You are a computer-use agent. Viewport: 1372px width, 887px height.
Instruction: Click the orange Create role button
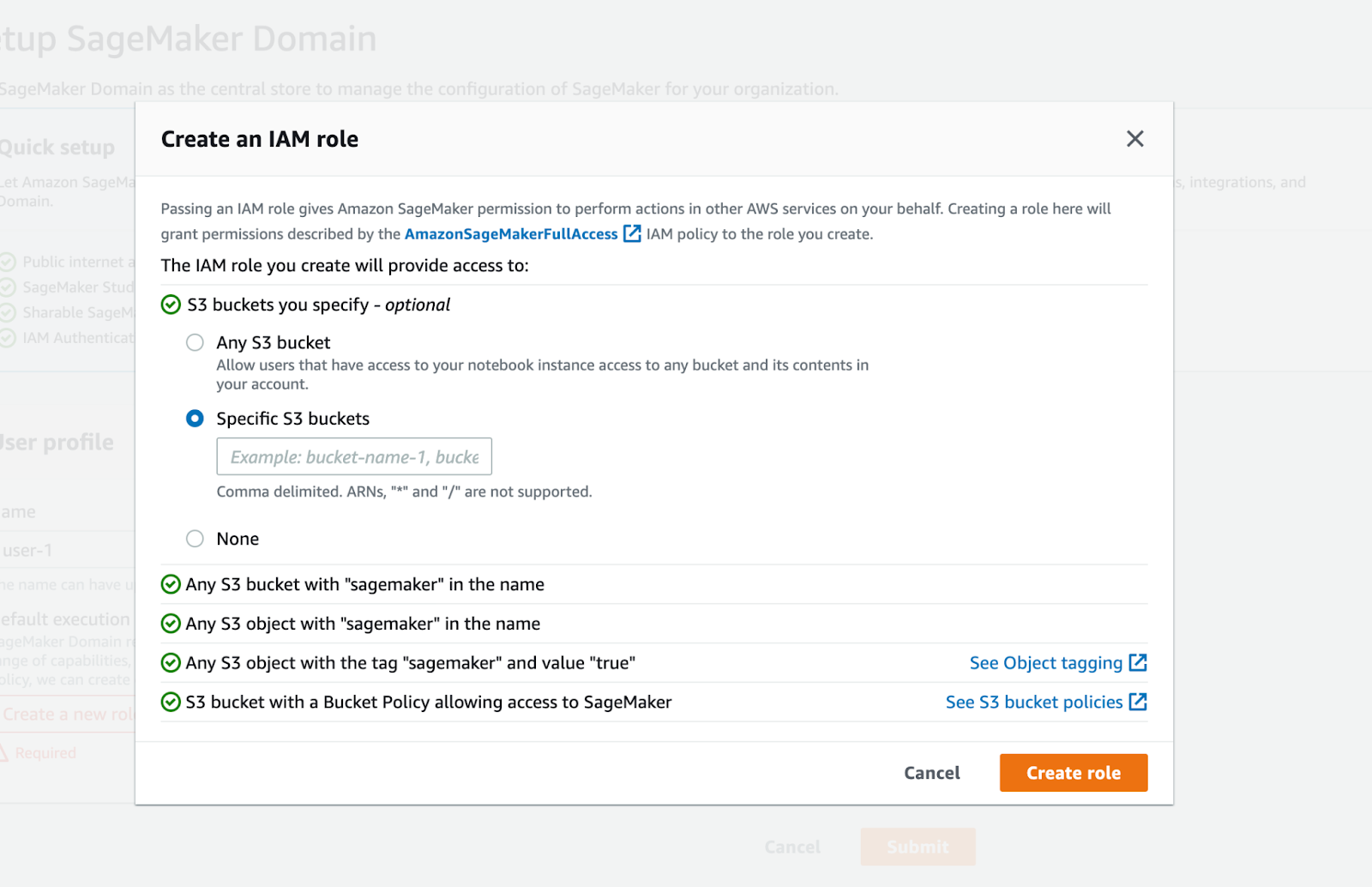[x=1073, y=773]
